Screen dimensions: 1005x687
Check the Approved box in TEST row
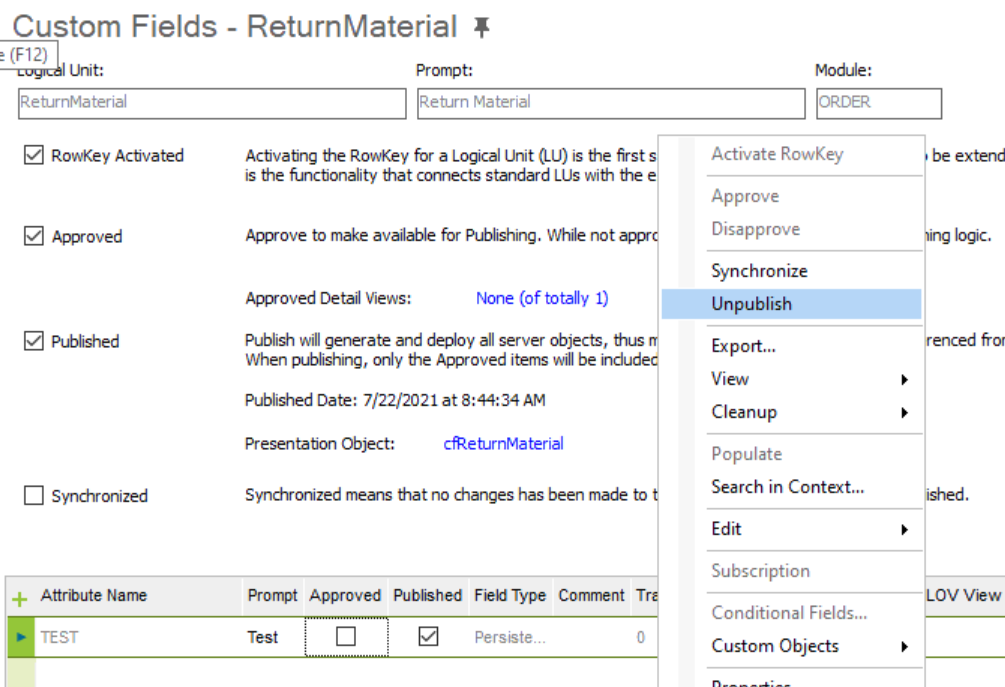(346, 636)
